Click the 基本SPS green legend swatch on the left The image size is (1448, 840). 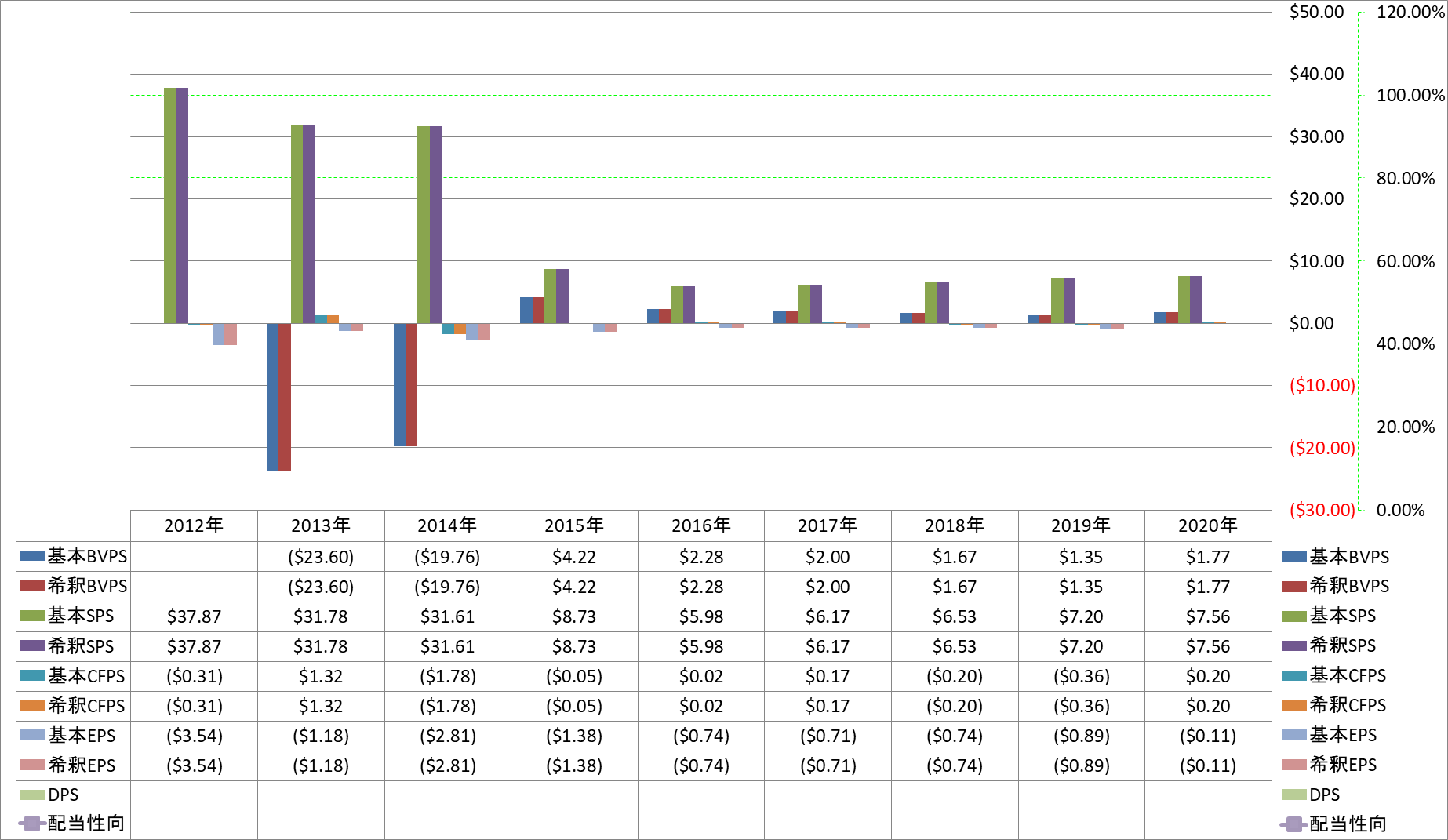pos(31,616)
